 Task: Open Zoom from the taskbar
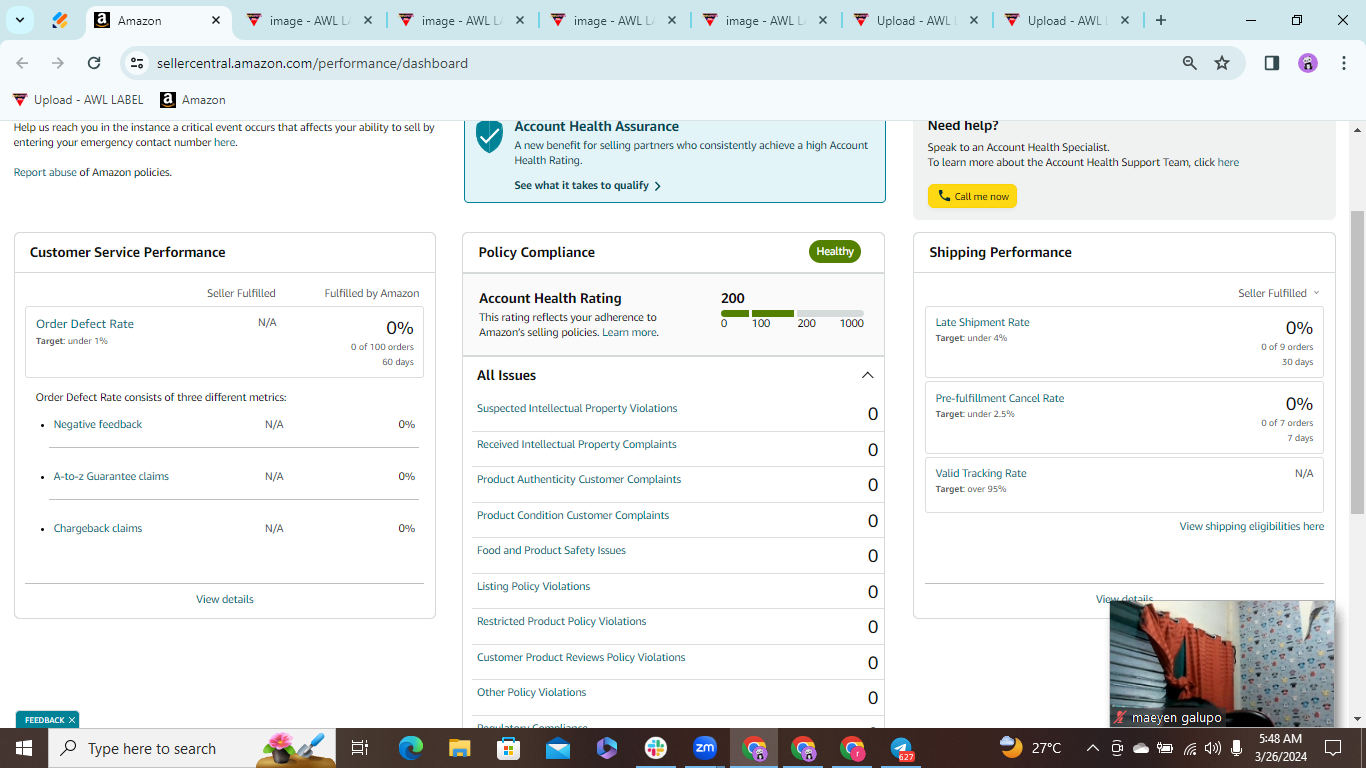(705, 748)
